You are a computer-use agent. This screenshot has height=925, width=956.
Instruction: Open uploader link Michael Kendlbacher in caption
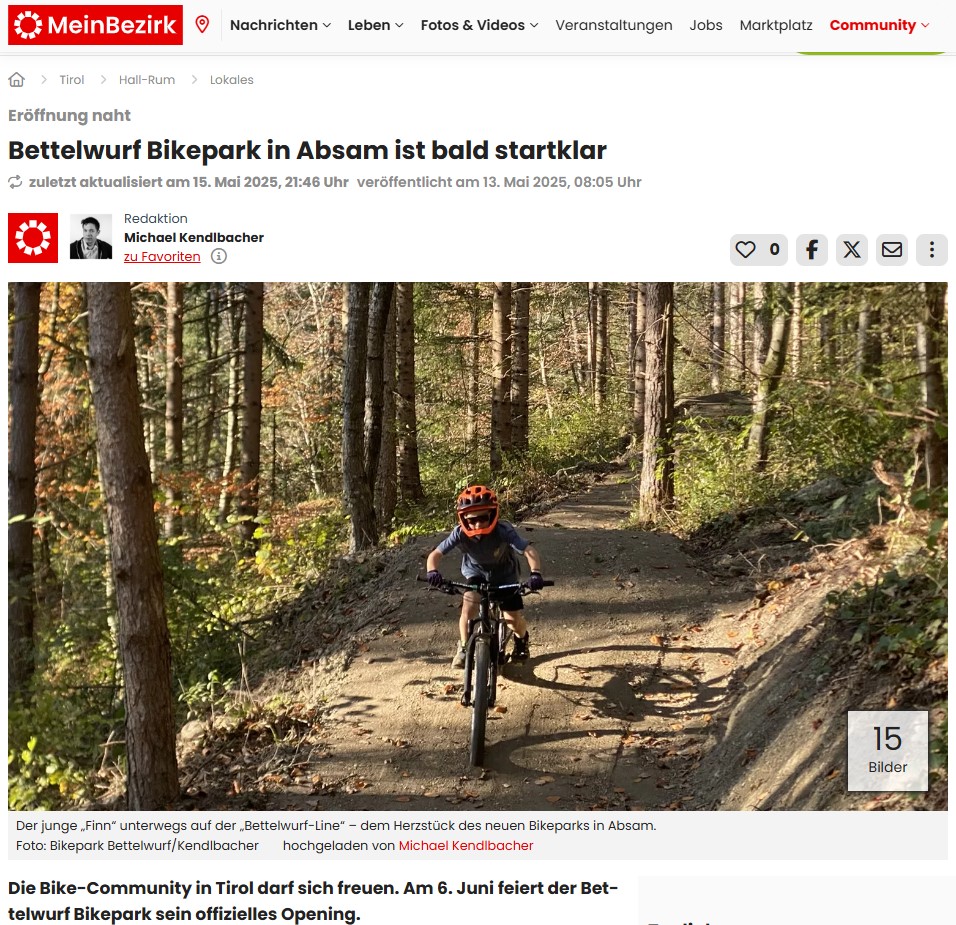point(466,845)
